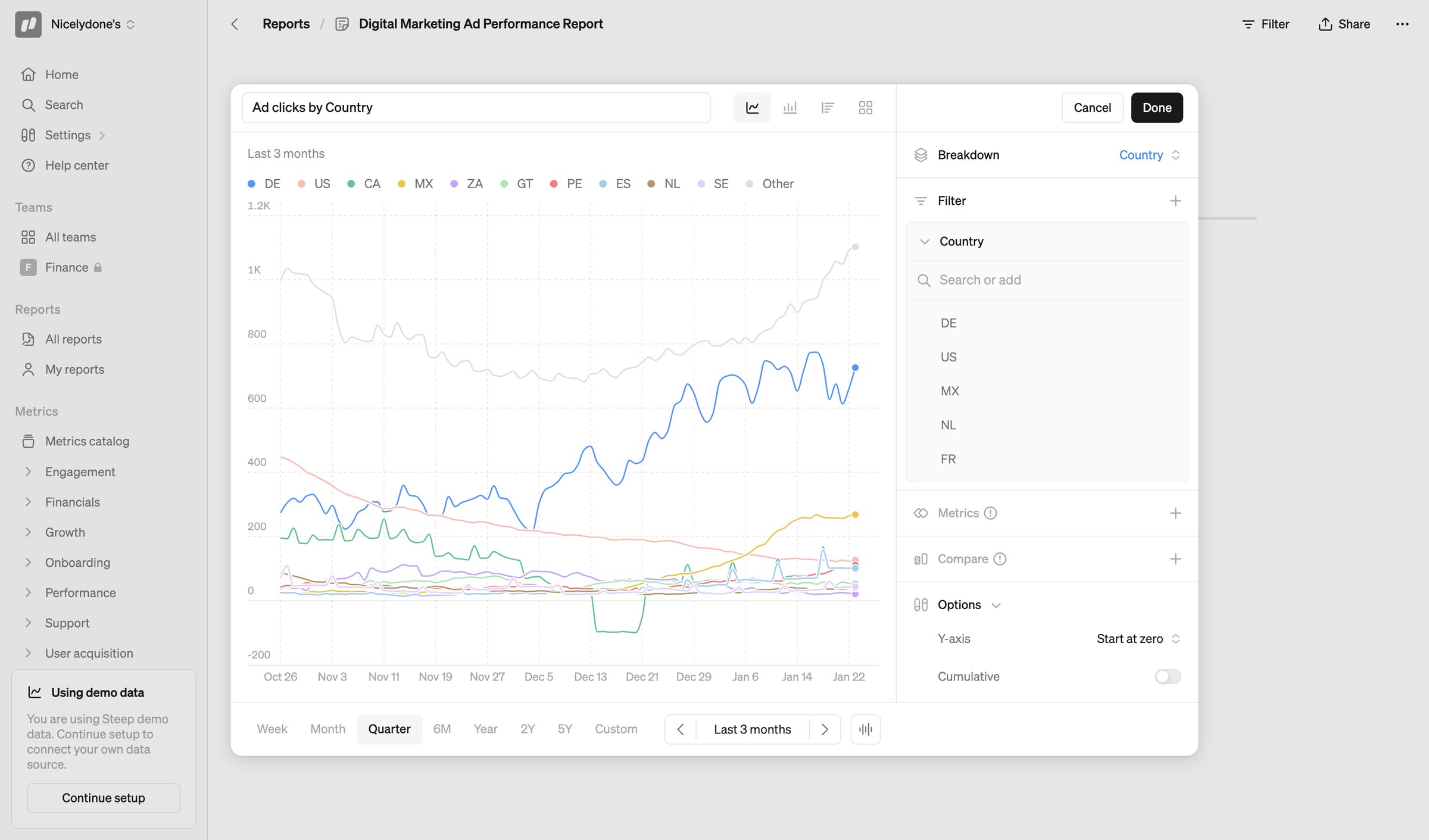Expand the Engagement metrics category
Viewport: 1429px width, 840px height.
coord(28,471)
